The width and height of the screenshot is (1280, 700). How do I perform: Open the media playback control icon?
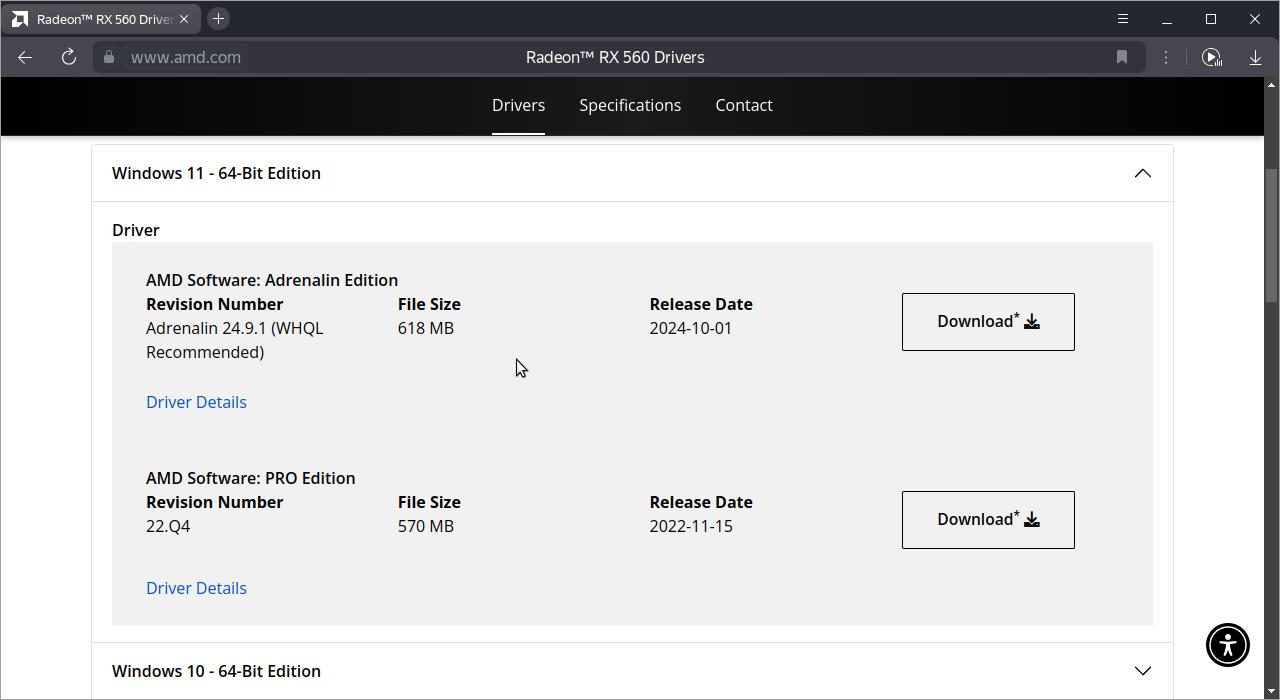1211,57
